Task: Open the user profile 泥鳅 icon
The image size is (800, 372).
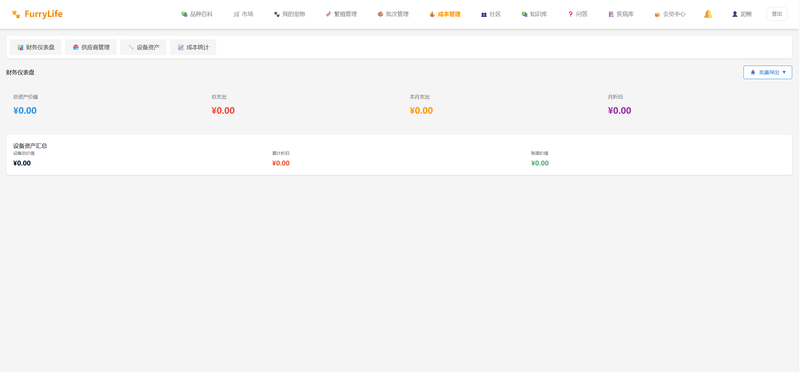Action: pos(742,14)
